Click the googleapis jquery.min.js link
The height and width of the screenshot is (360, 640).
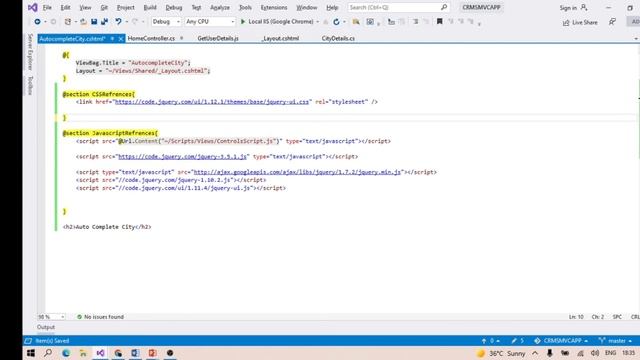pos(297,172)
